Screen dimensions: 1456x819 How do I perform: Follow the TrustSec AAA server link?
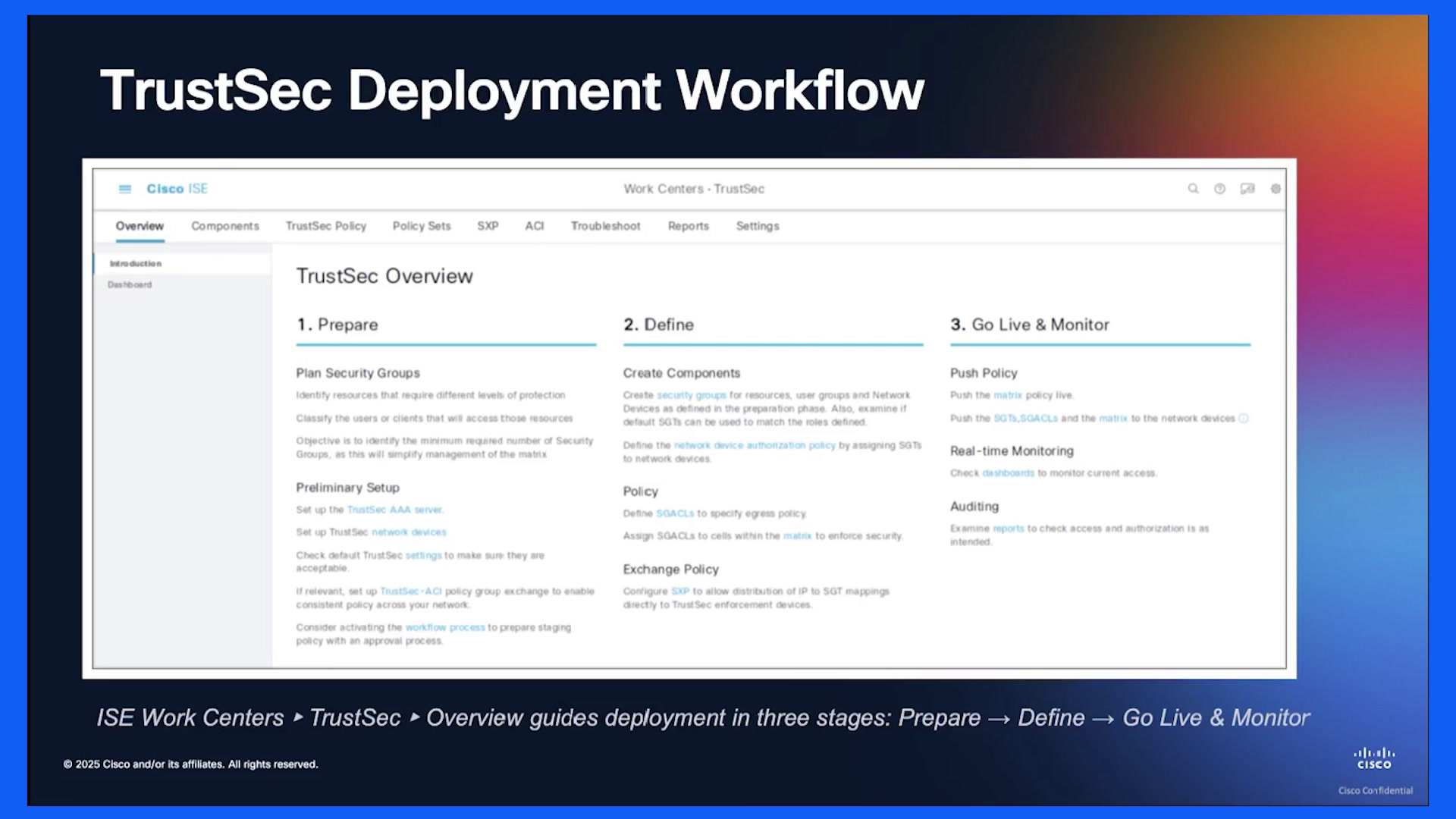pos(395,510)
